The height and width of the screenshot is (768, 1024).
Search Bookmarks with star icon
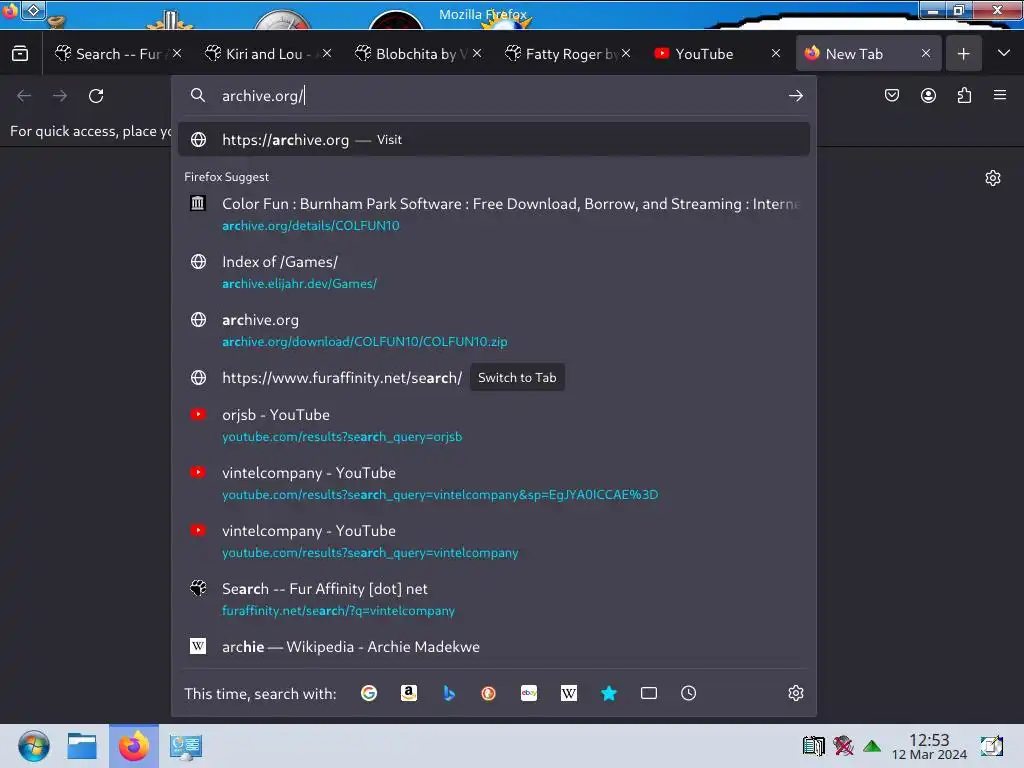point(609,693)
